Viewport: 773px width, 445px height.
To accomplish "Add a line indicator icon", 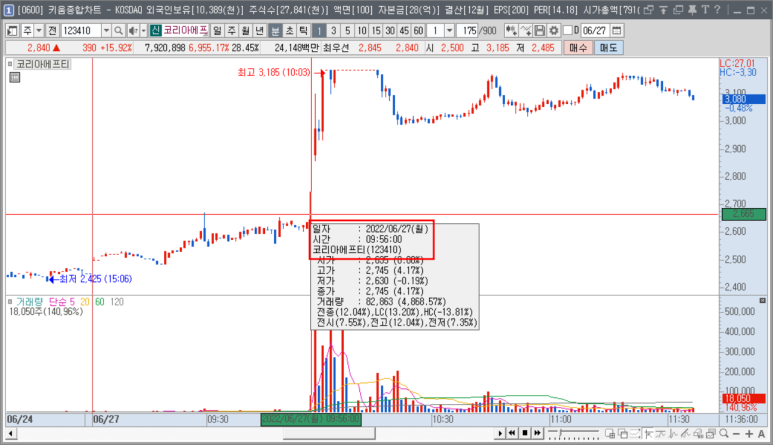I will 526,31.
